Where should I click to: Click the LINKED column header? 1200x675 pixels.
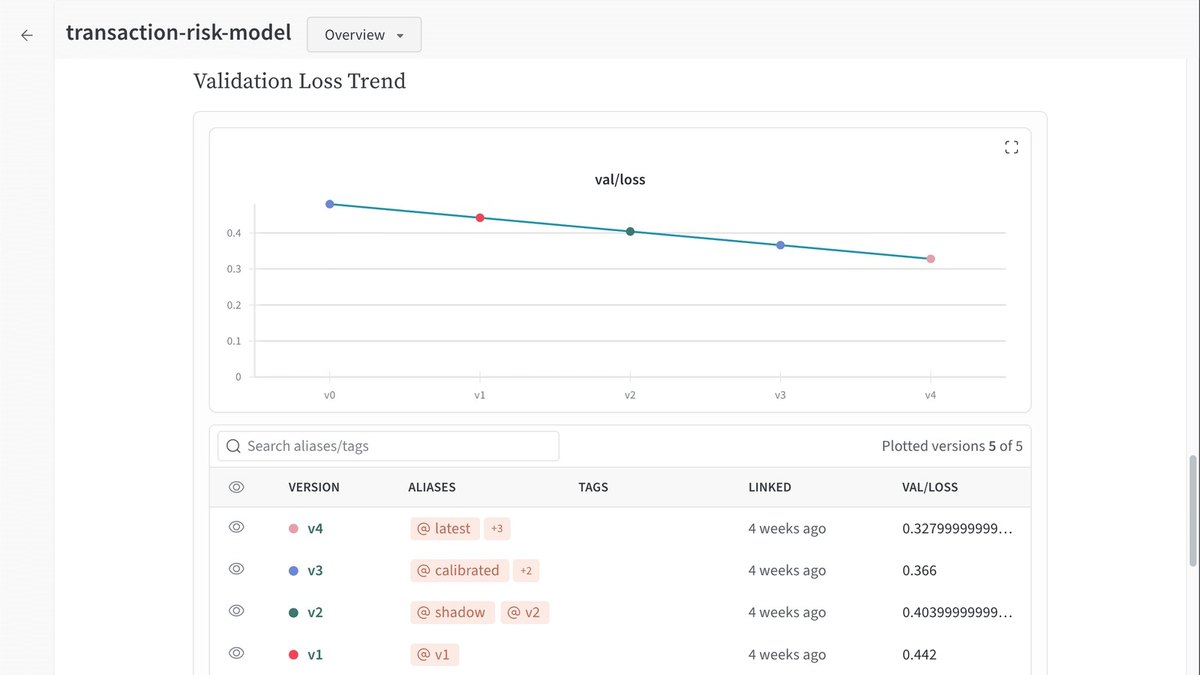tap(770, 487)
